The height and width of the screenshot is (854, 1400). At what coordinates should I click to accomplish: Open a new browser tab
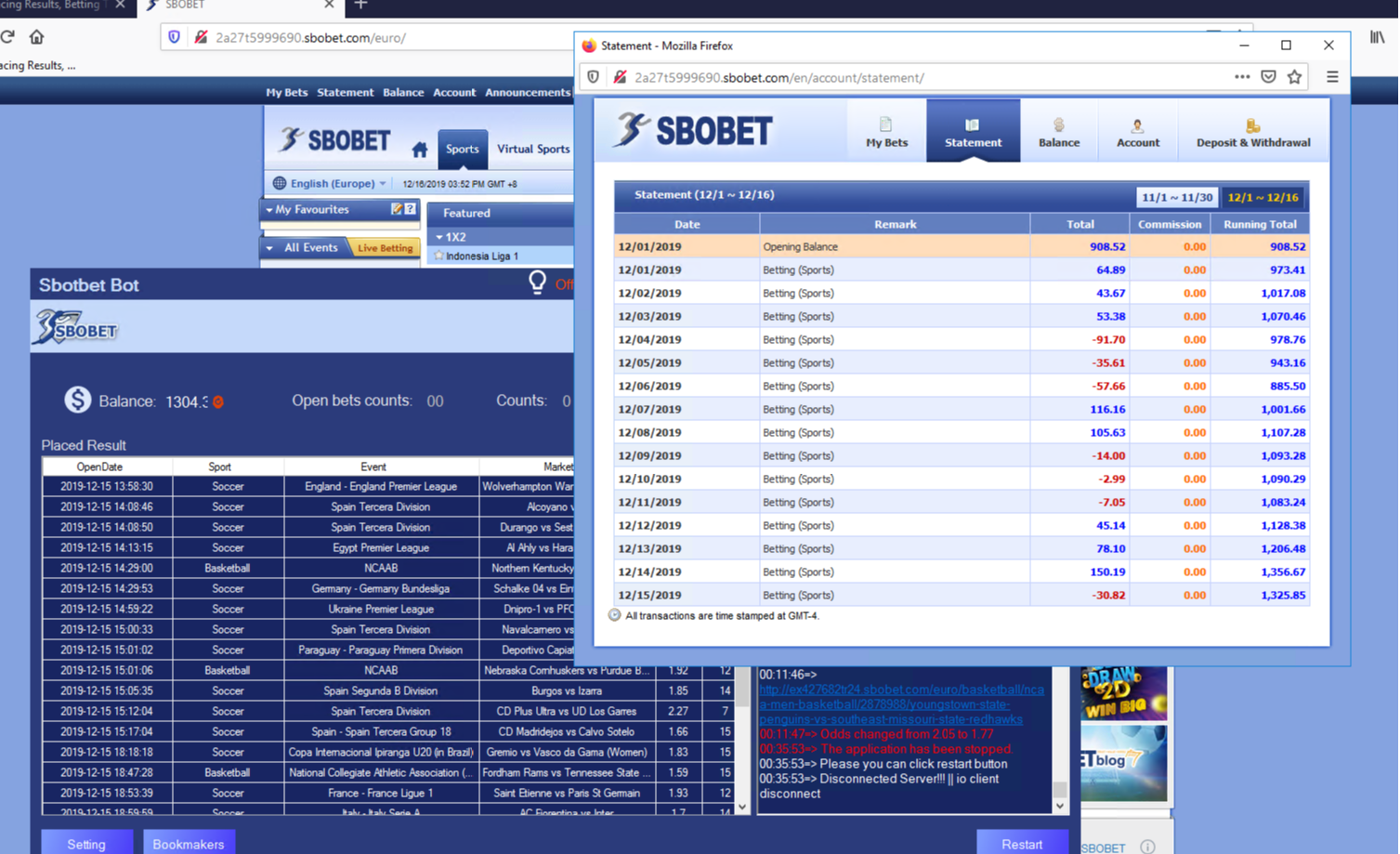360,5
